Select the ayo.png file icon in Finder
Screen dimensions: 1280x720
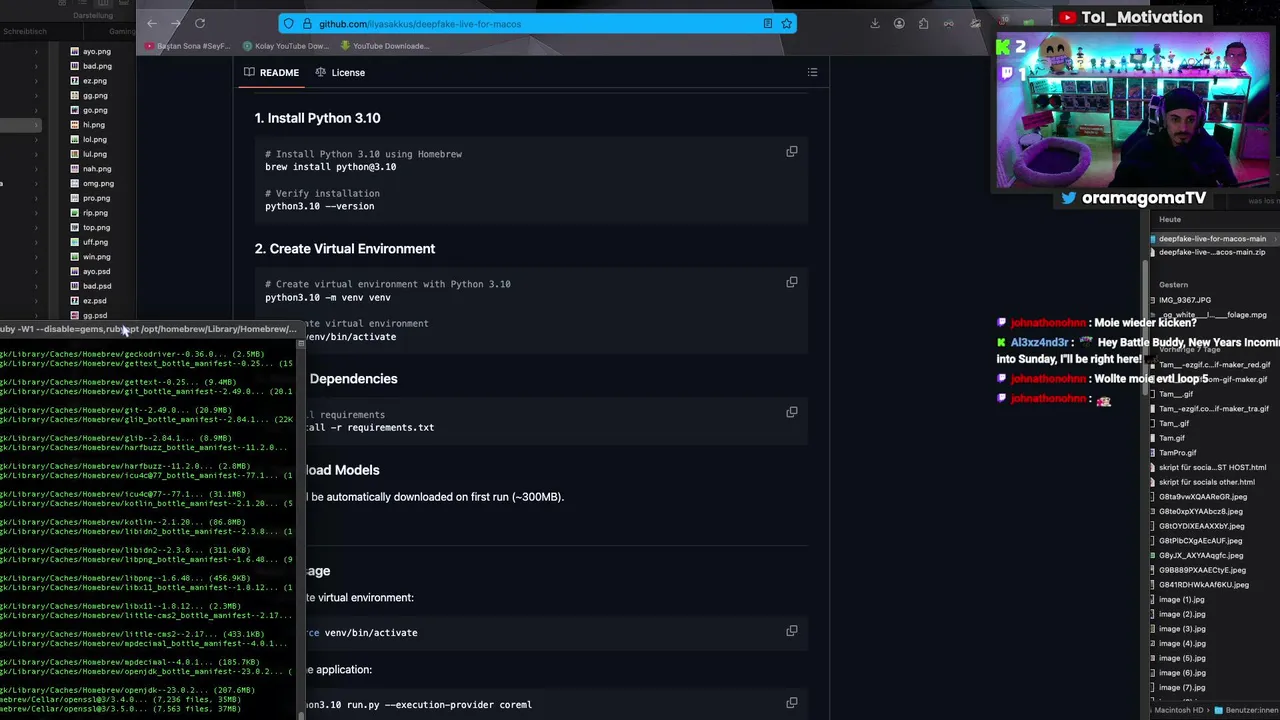click(74, 51)
